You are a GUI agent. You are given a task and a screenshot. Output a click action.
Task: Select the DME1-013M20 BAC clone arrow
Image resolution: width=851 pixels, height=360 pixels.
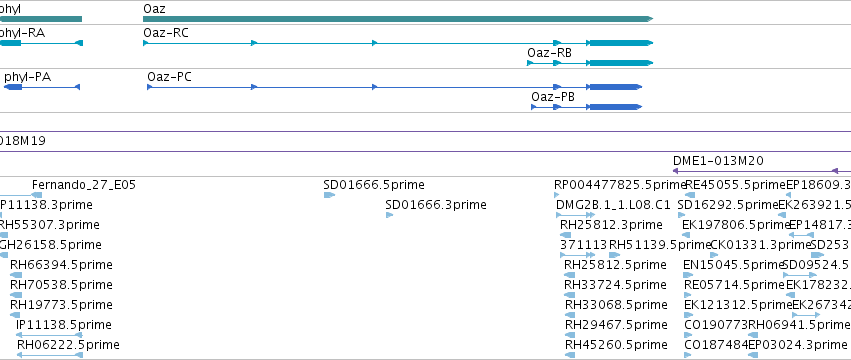point(761,170)
